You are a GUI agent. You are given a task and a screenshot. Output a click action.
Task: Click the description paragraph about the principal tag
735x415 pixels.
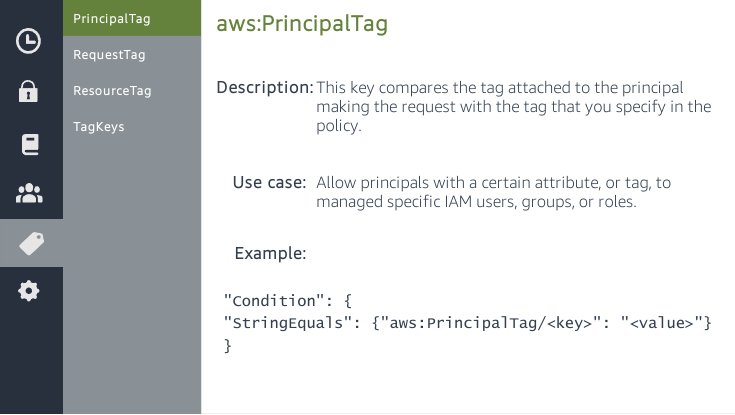[513, 107]
